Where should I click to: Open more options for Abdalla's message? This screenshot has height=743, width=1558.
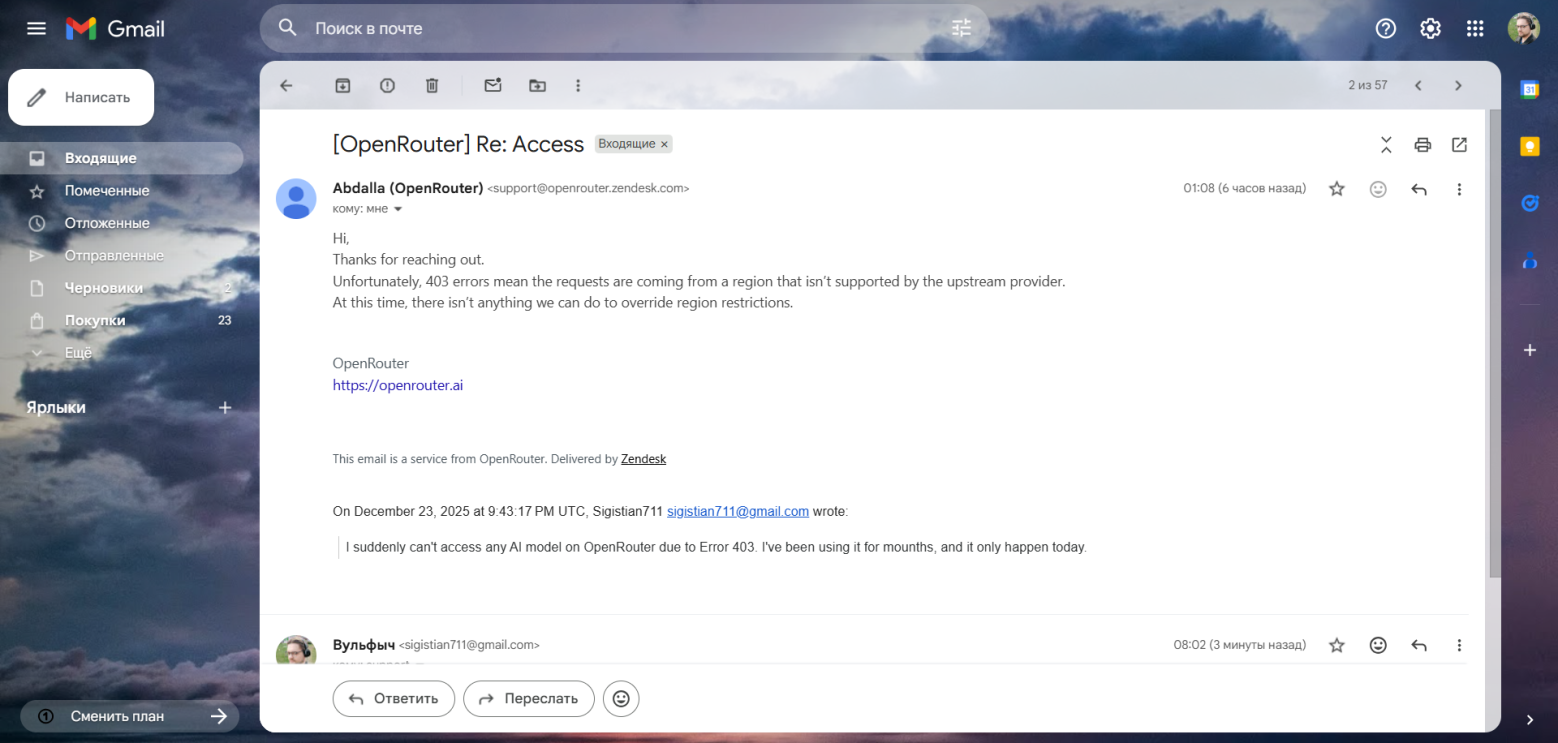coord(1459,189)
